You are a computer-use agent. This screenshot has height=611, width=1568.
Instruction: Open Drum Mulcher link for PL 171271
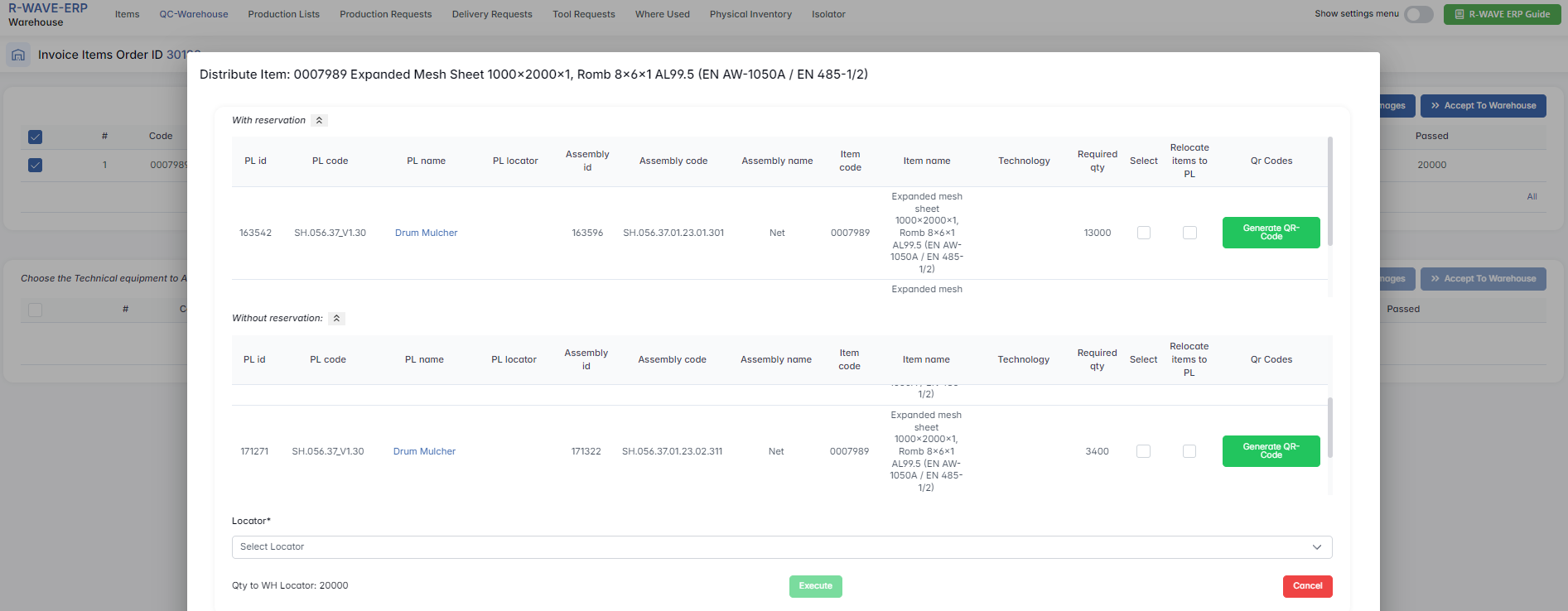pos(424,452)
